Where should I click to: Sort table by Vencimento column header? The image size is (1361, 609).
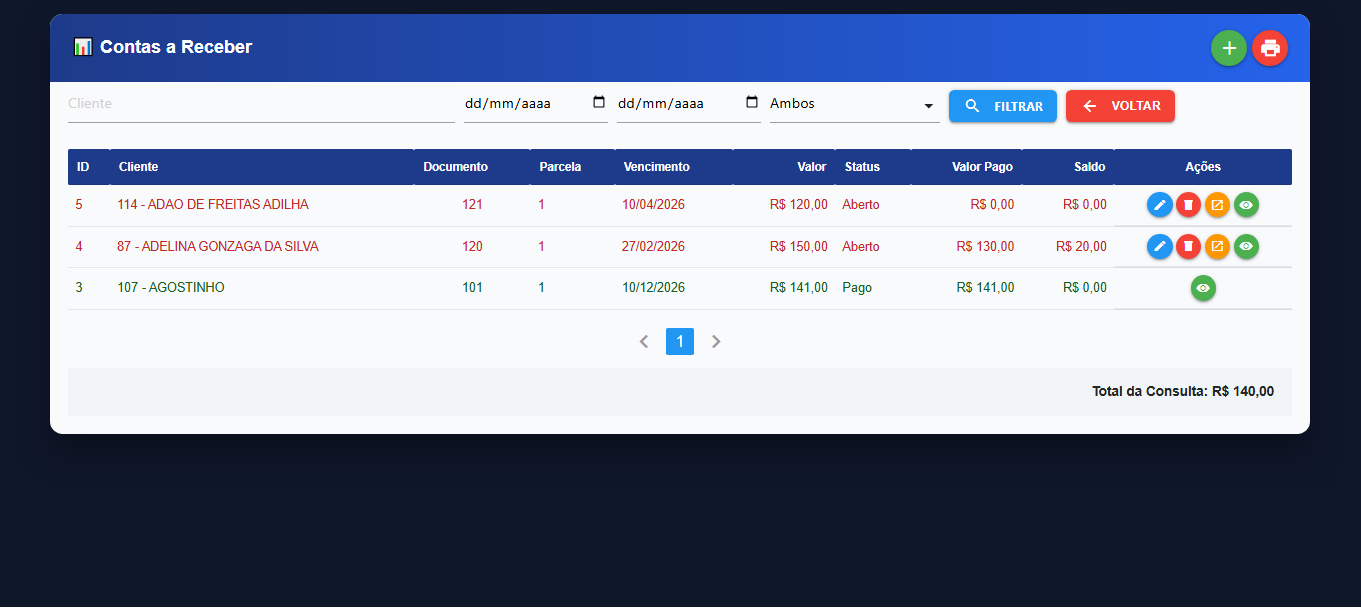coord(656,167)
